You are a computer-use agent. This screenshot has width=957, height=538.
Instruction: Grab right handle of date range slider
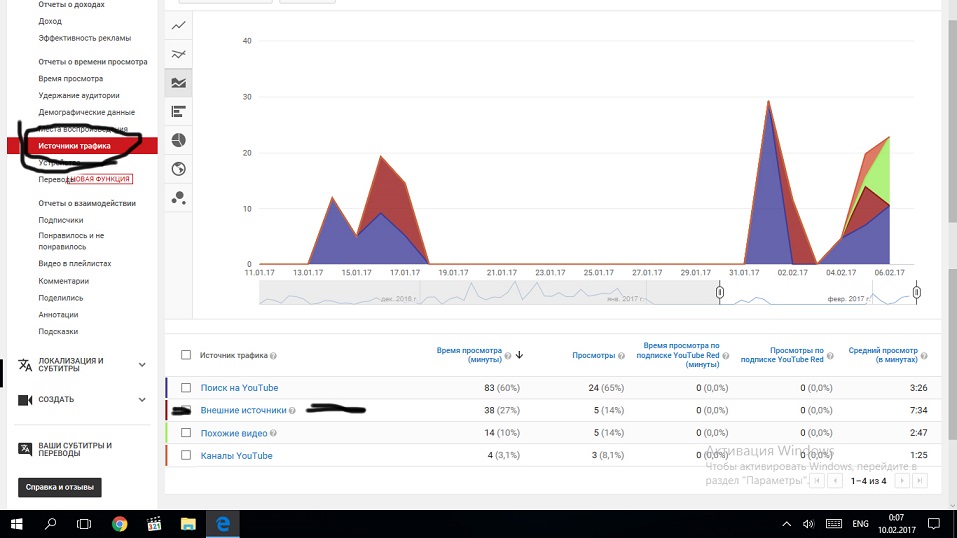917,293
